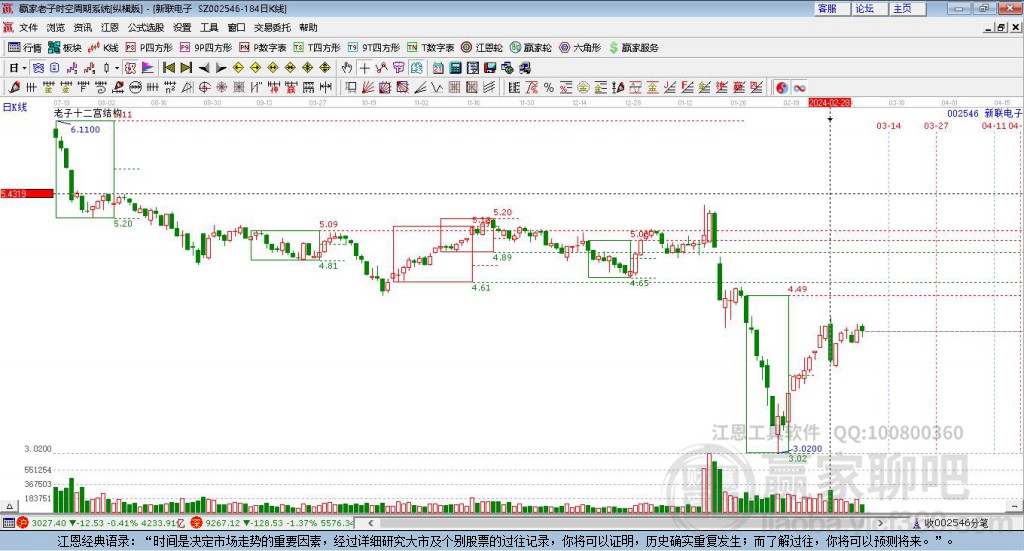
Task: Click the red 5.4319 price tag
Action: tap(27, 194)
